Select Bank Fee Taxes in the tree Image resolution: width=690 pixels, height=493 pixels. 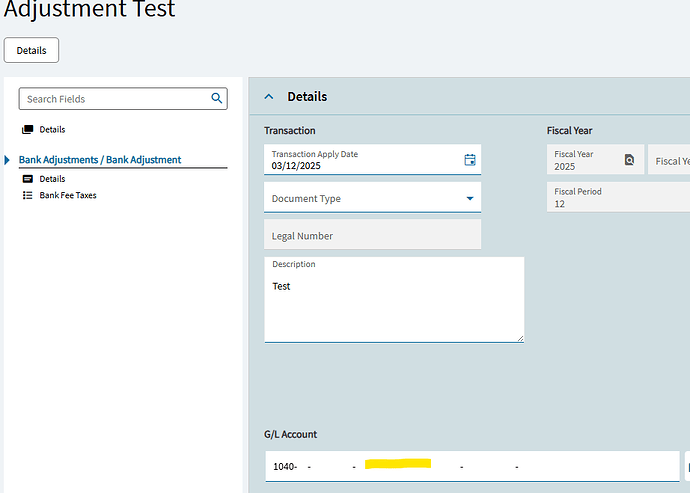(x=68, y=196)
